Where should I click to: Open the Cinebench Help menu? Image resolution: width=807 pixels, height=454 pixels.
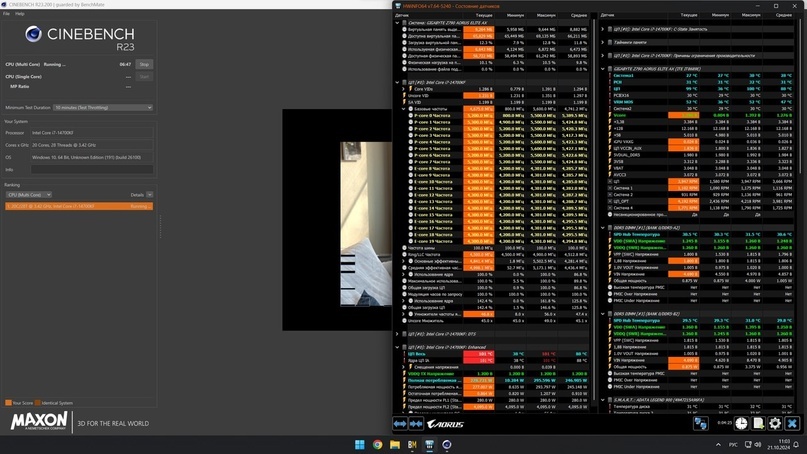tap(20, 14)
